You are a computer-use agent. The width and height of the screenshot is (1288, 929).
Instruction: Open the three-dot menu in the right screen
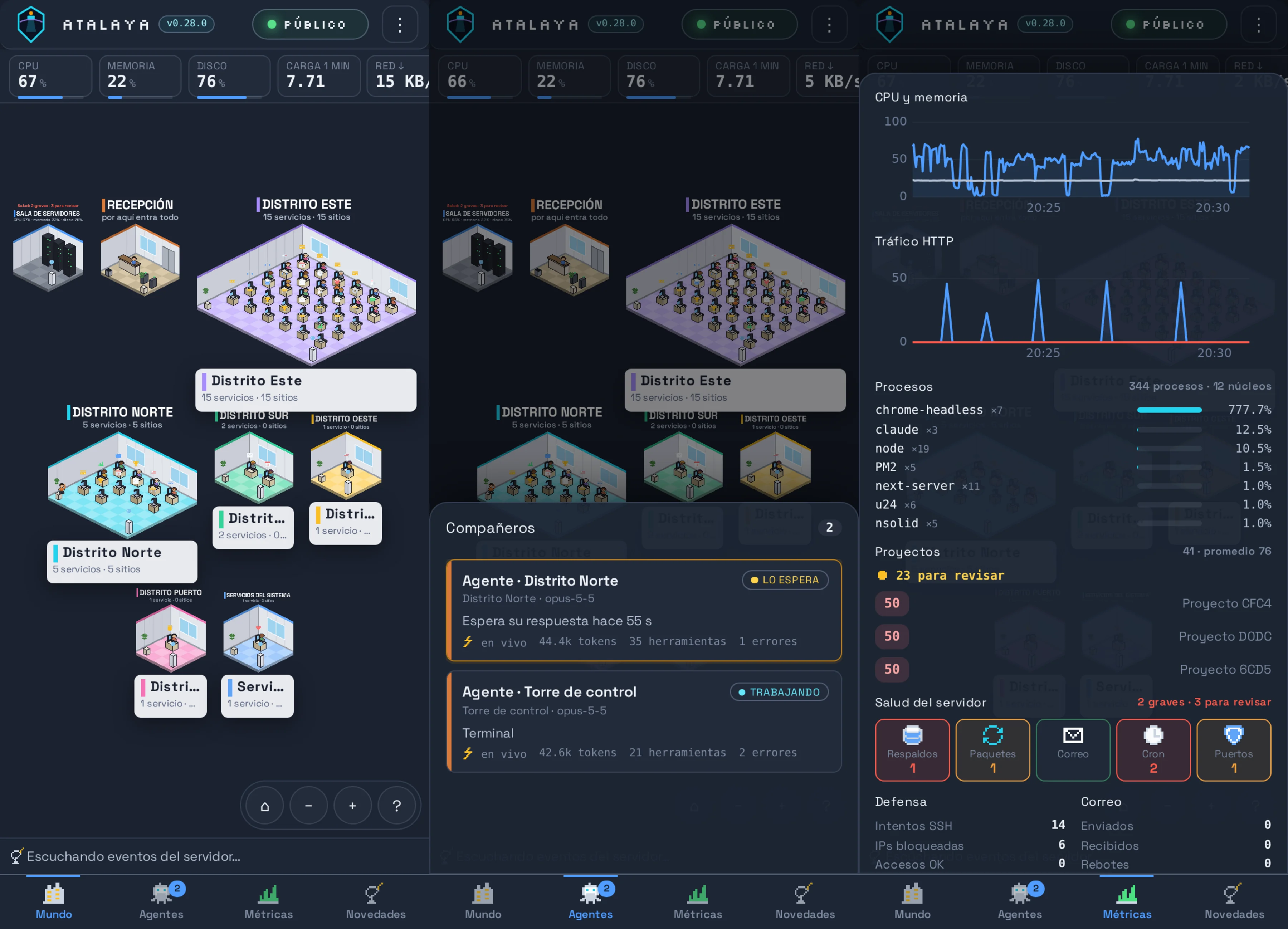[x=1258, y=24]
